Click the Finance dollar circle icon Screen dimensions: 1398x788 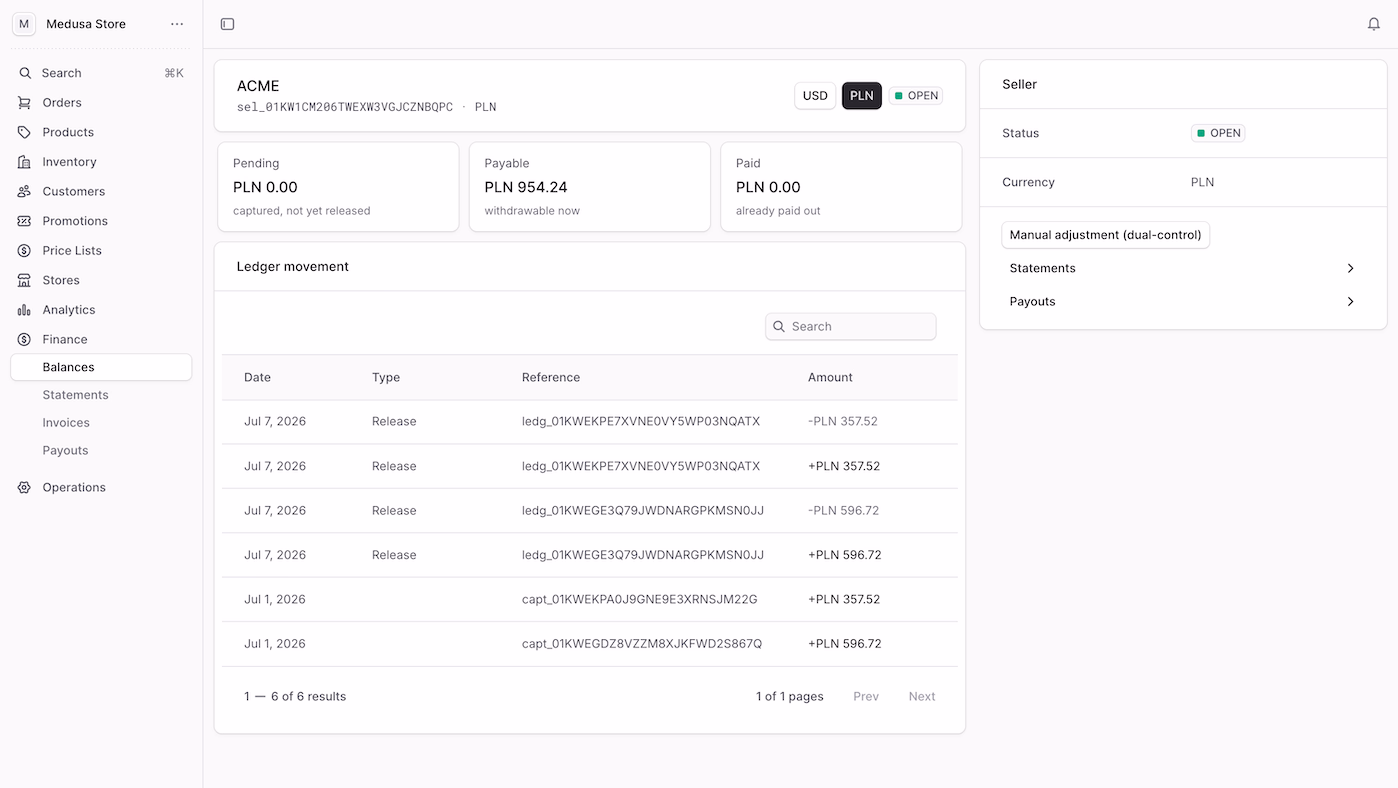coord(24,340)
